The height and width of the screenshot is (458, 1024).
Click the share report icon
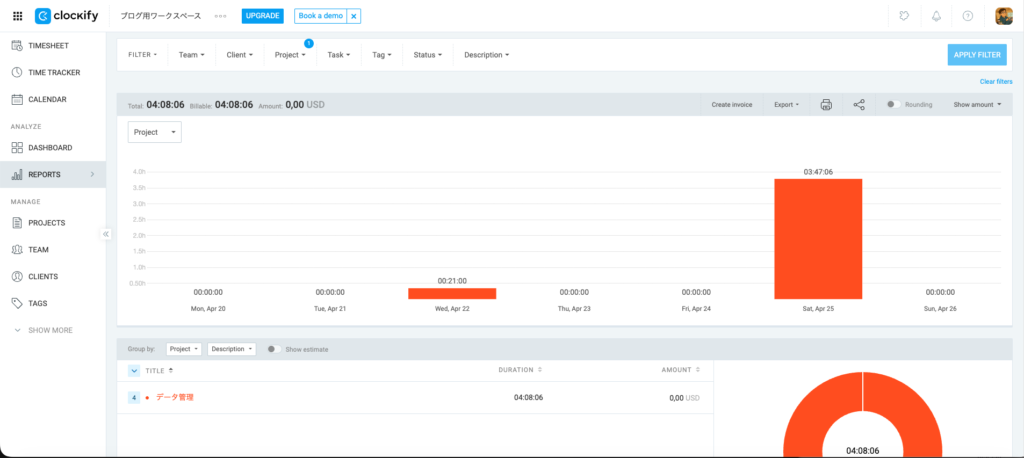[859, 104]
